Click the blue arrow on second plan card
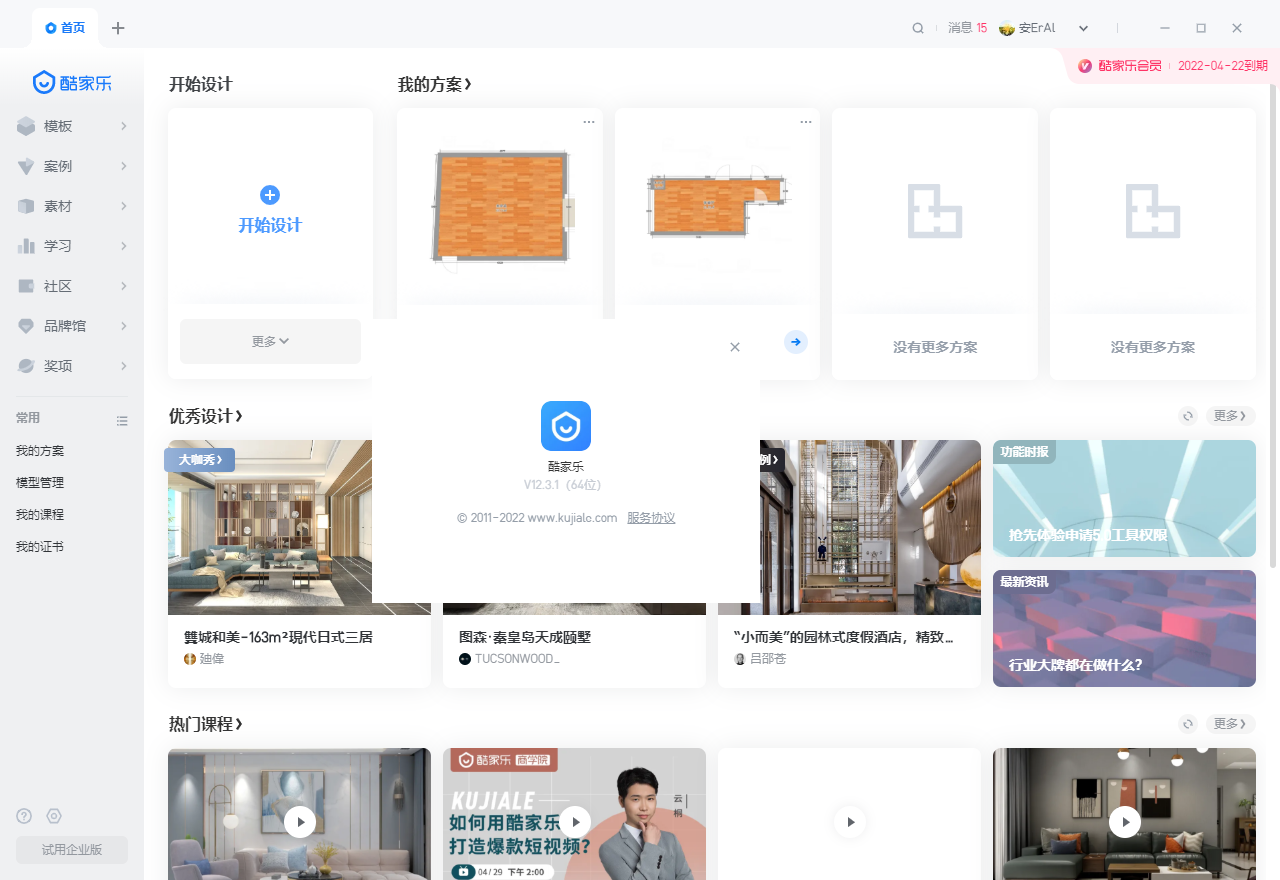This screenshot has width=1280, height=880. (796, 342)
